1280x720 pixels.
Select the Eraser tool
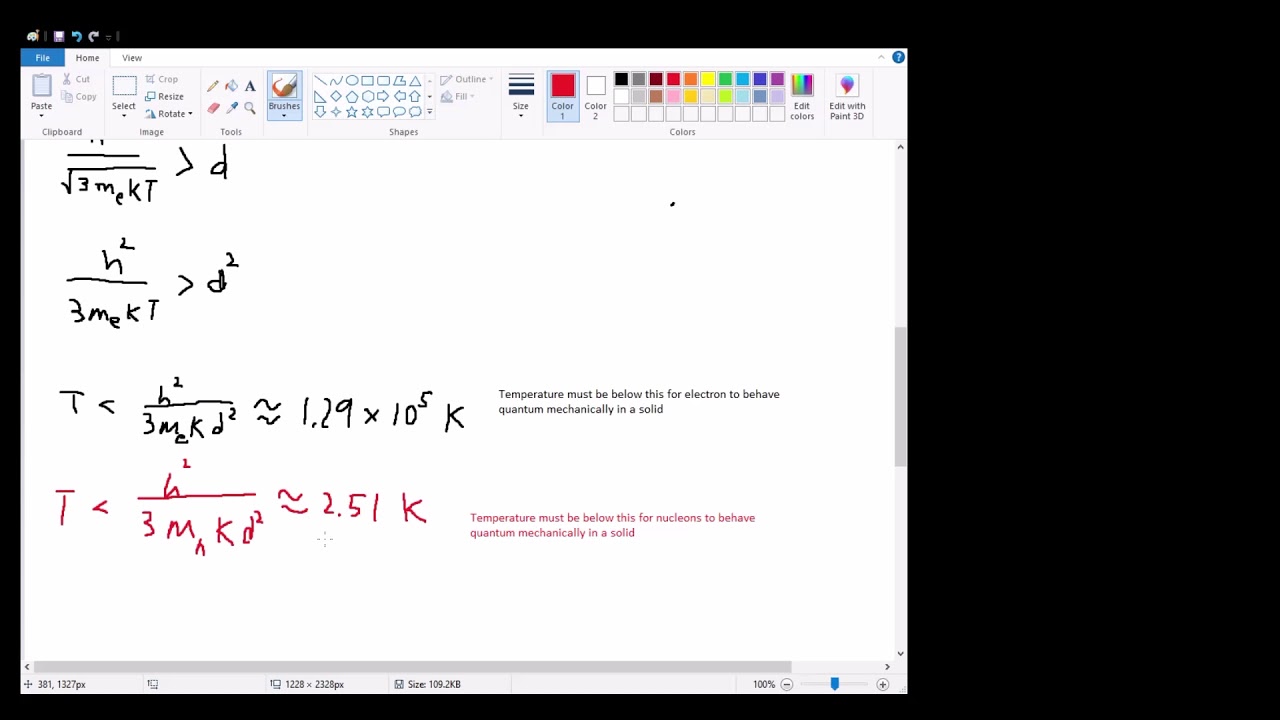pos(213,107)
